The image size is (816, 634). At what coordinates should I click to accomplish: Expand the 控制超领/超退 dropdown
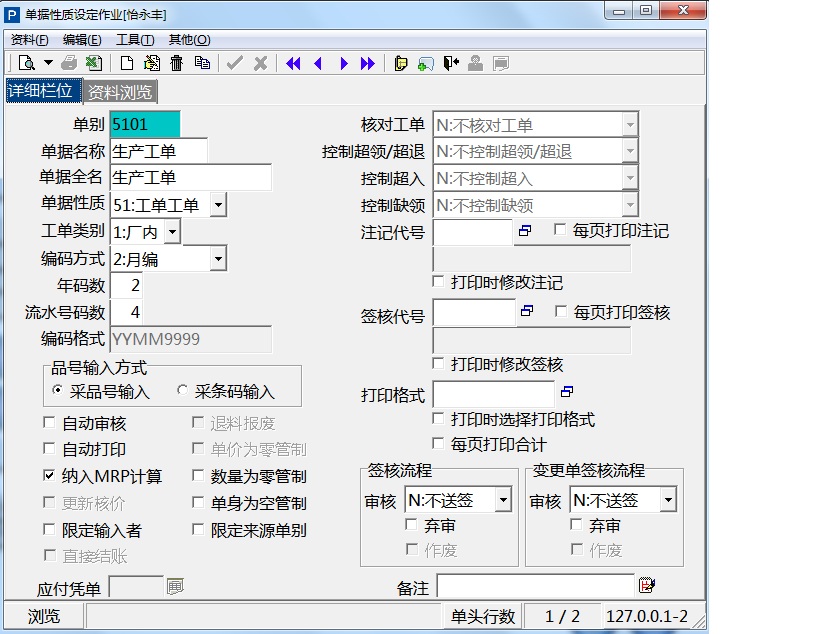tap(630, 151)
